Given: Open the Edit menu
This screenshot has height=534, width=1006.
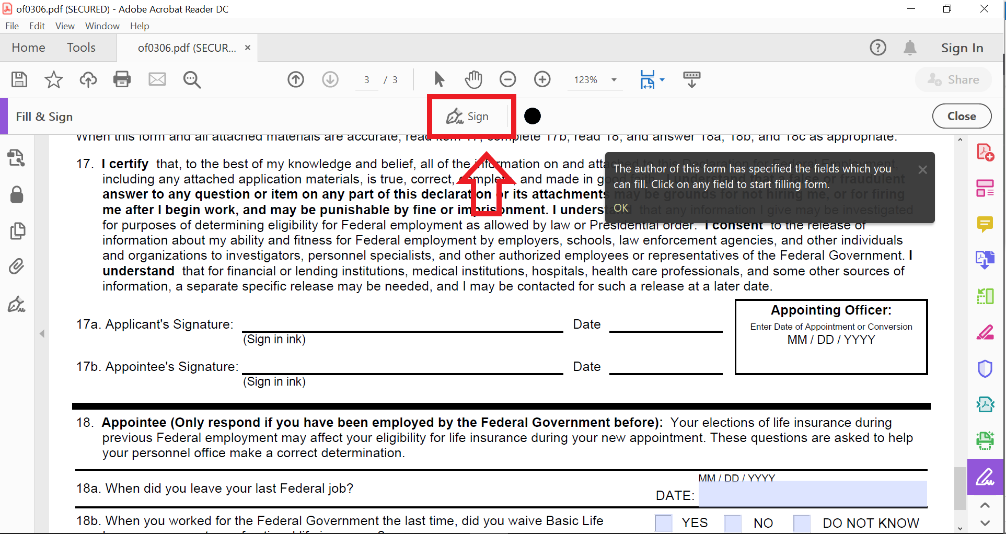Looking at the screenshot, I should coord(37,26).
